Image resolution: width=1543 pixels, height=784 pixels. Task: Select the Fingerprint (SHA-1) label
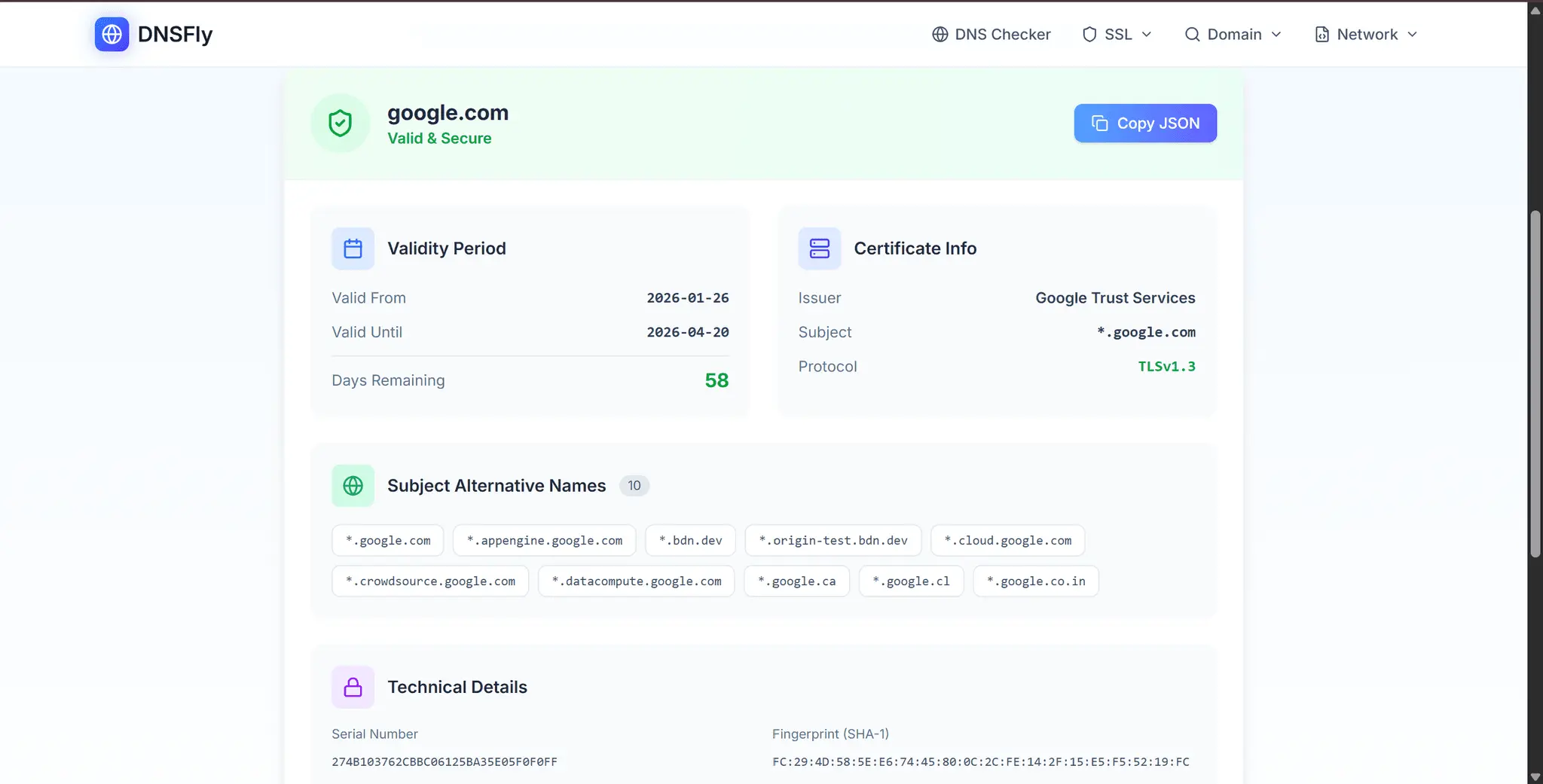830,734
